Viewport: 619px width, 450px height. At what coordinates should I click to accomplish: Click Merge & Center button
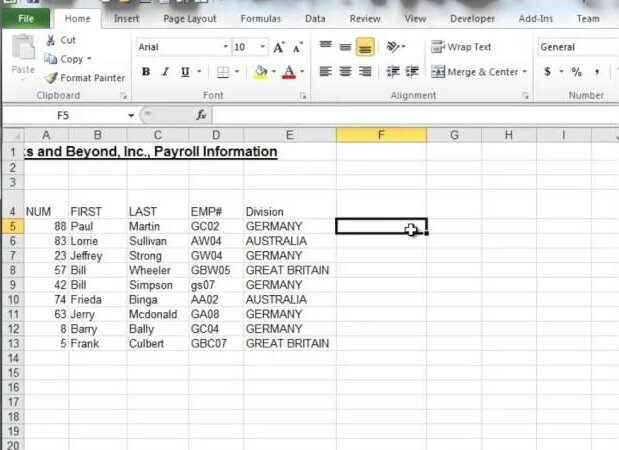474,72
